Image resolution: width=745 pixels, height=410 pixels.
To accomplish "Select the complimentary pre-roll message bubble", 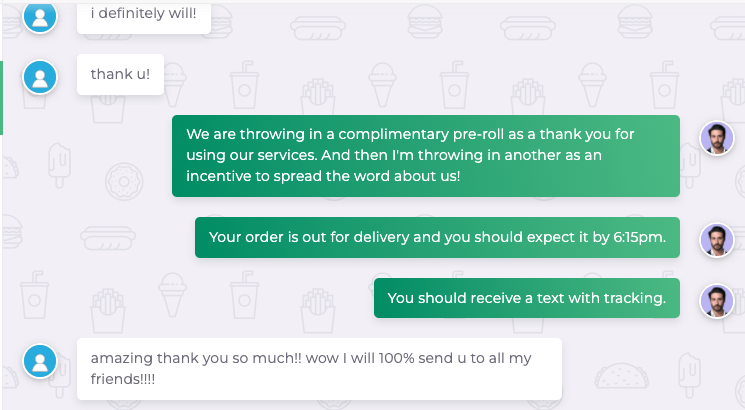I will coord(425,156).
